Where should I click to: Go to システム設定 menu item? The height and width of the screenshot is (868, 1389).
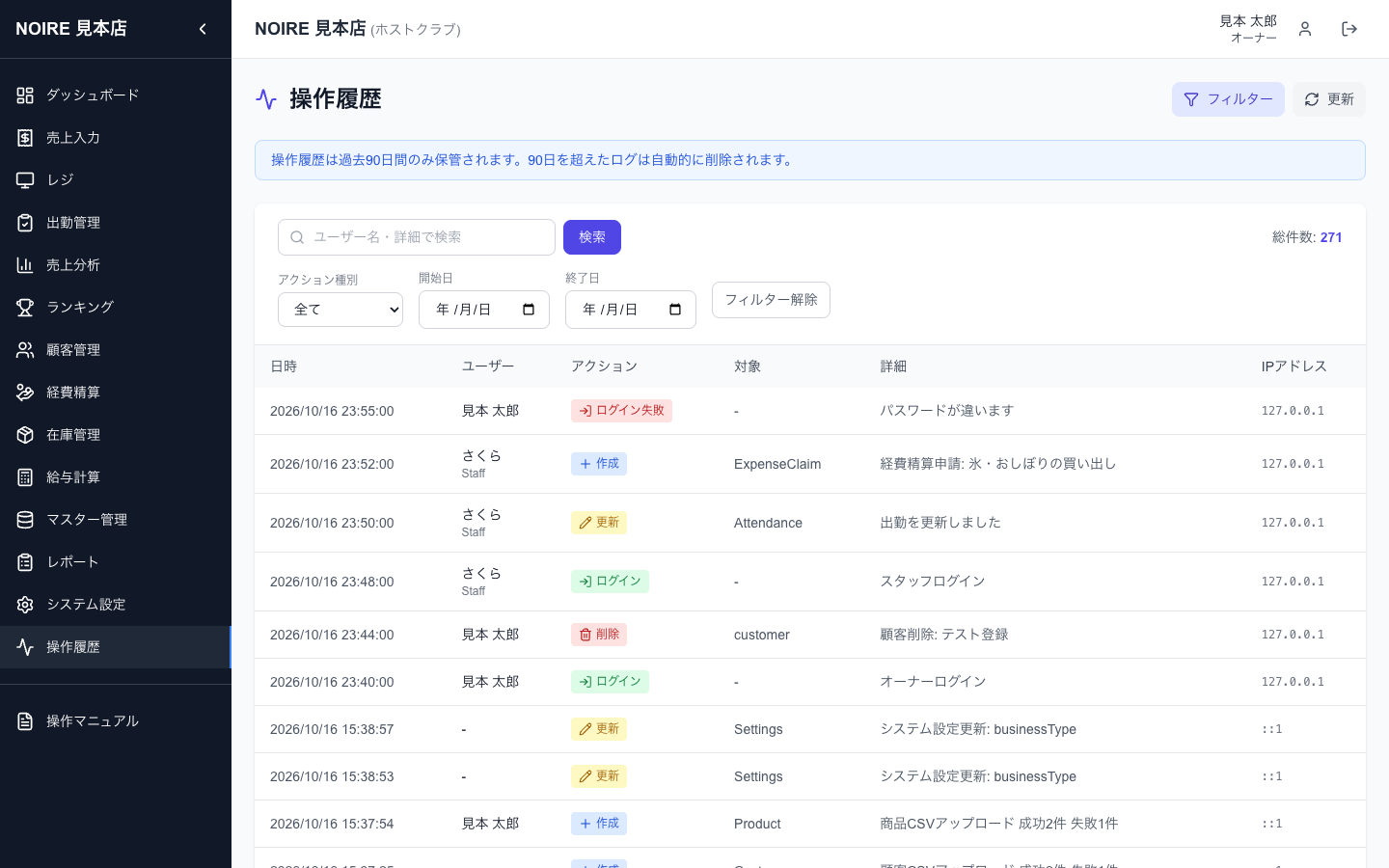pos(116,605)
